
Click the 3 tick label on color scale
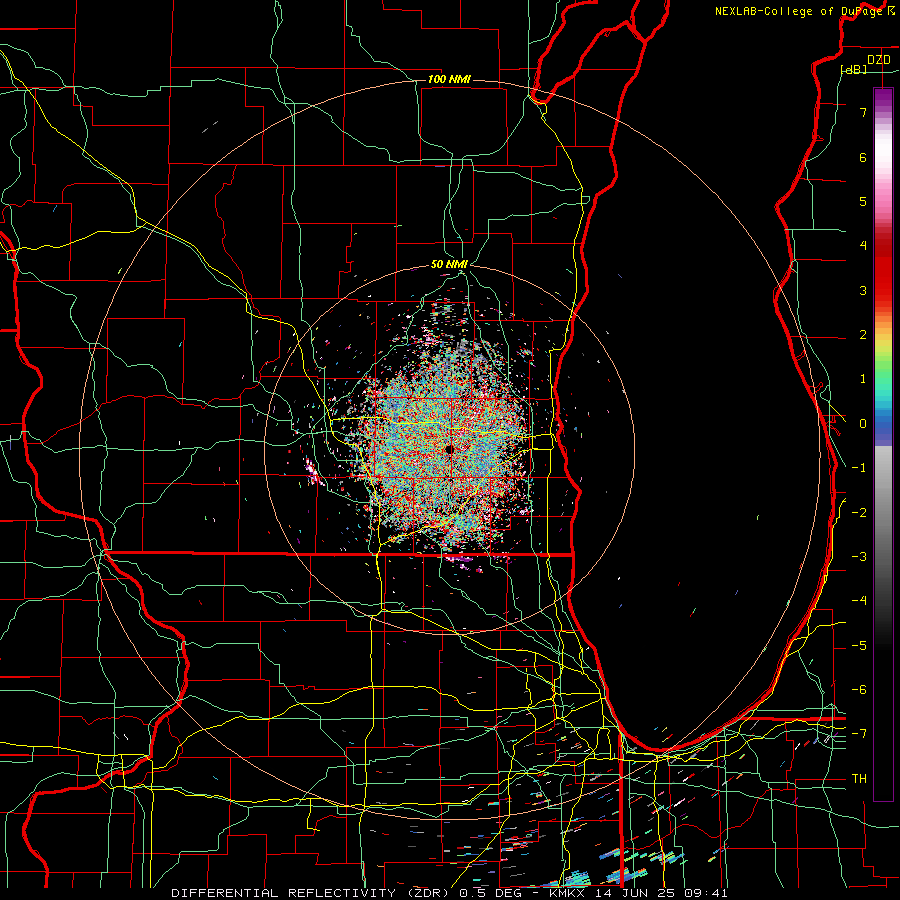[863, 290]
